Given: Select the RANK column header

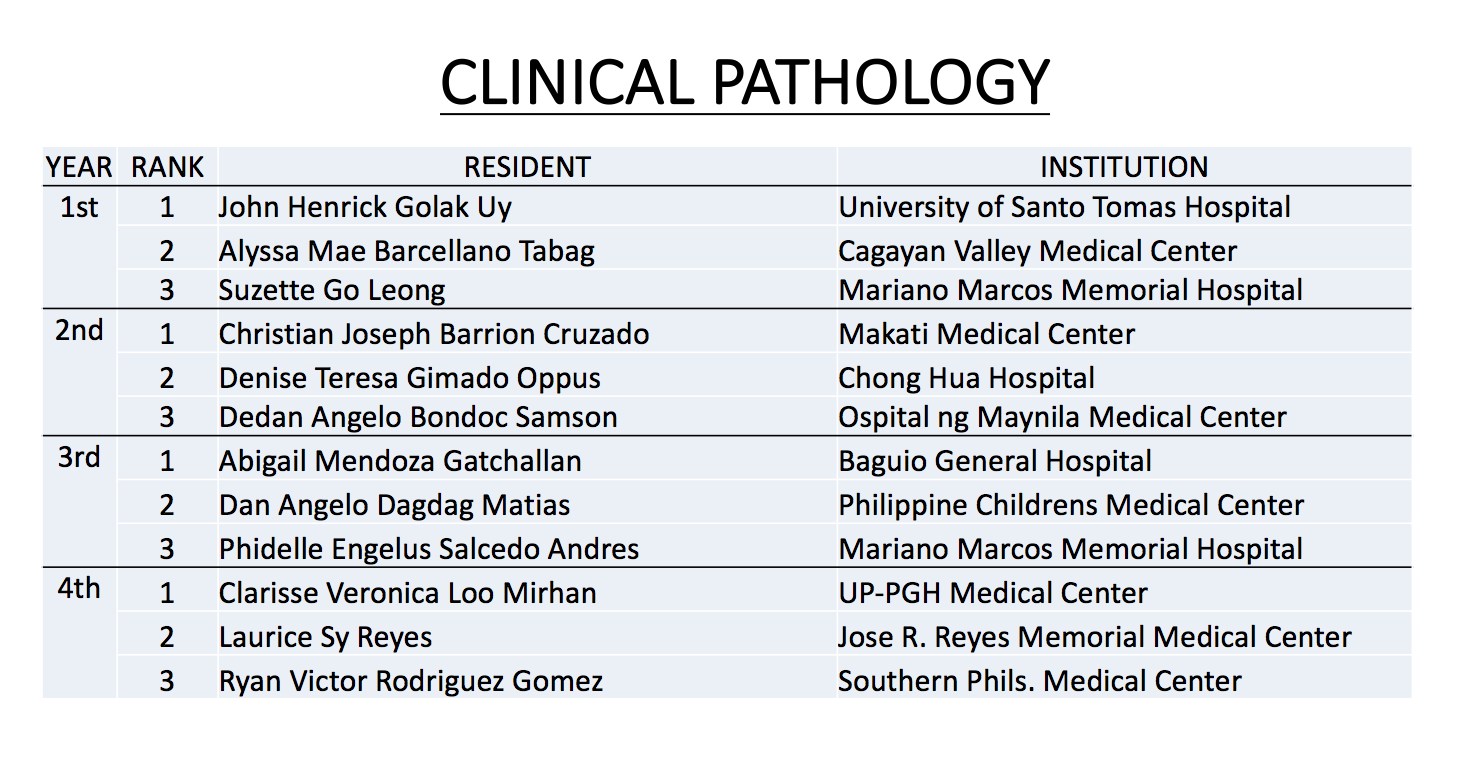Looking at the screenshot, I should tap(167, 167).
